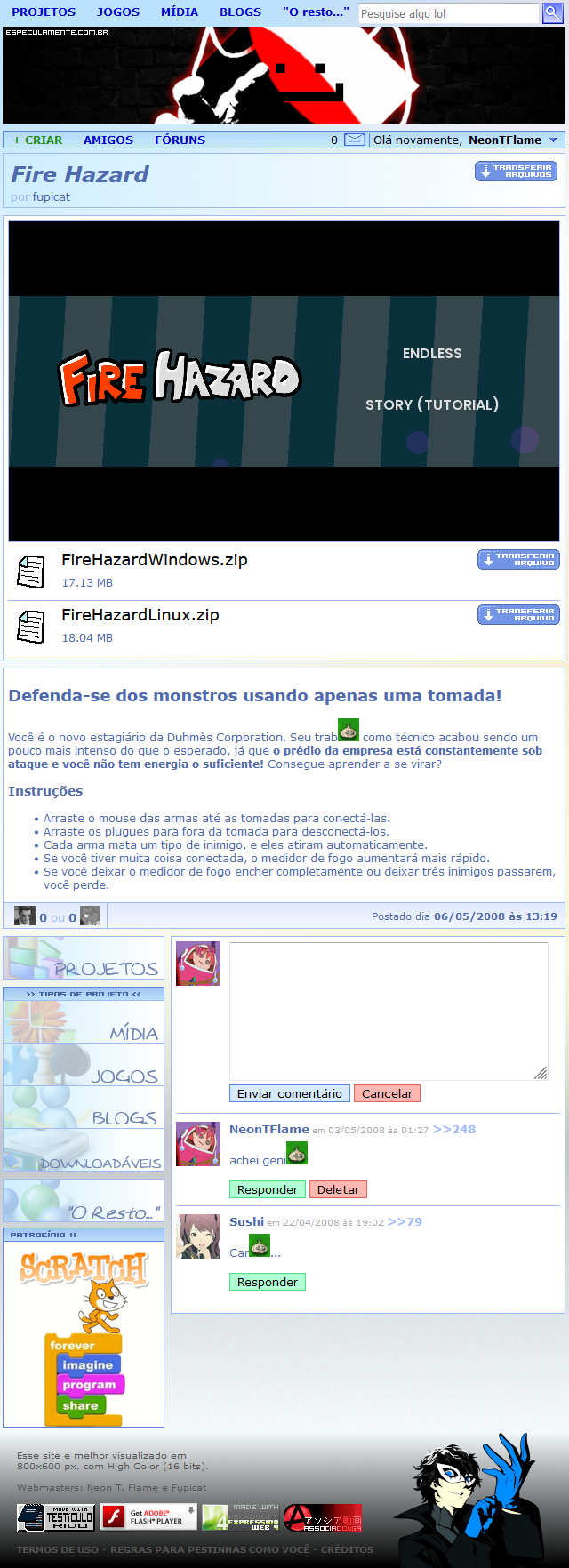Vote with the left face rating icon
The image size is (569, 1568).
click(25, 916)
